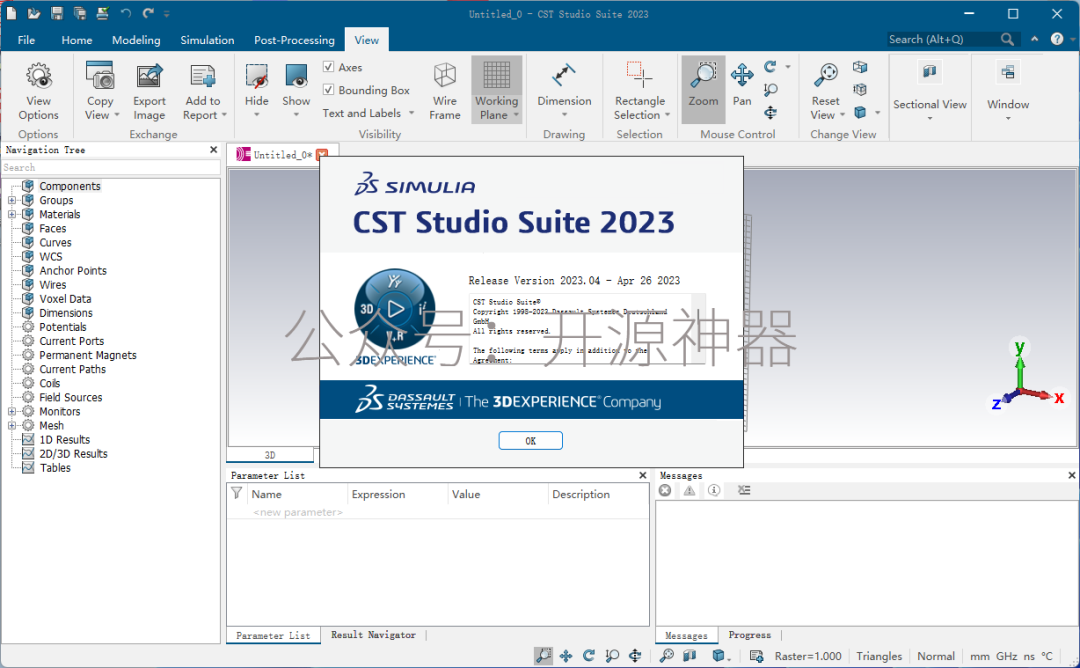Image resolution: width=1080 pixels, height=668 pixels.
Task: Expand the Monitors tree node
Action: (12, 411)
